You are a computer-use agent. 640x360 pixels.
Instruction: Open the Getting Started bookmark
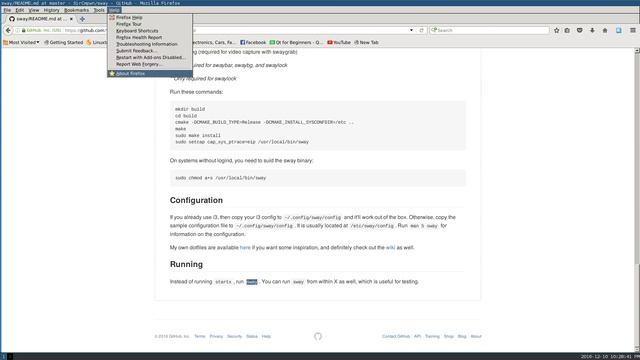[63, 42]
